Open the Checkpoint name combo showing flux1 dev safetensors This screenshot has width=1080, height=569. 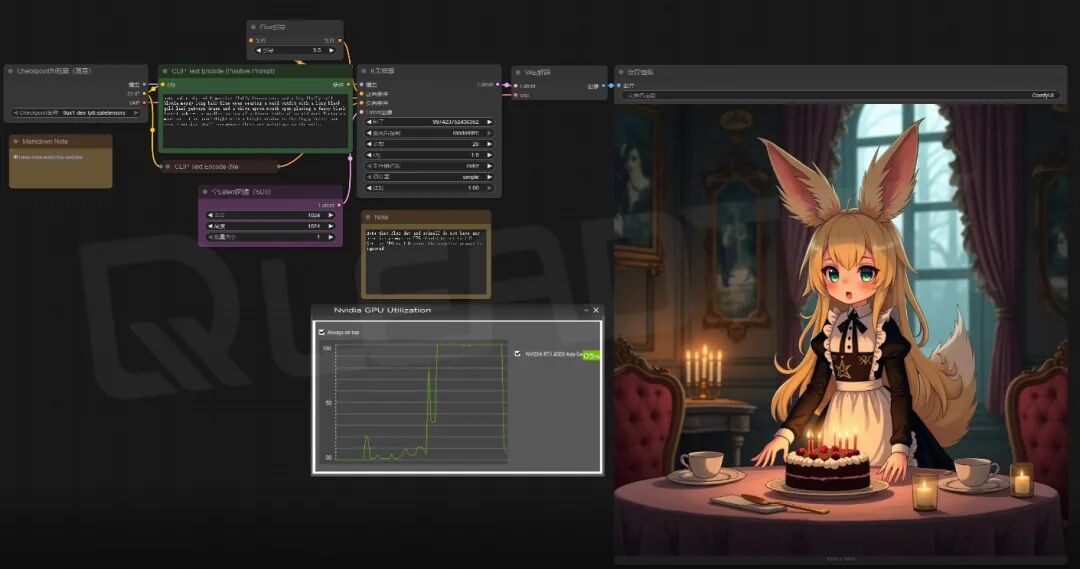coord(76,113)
